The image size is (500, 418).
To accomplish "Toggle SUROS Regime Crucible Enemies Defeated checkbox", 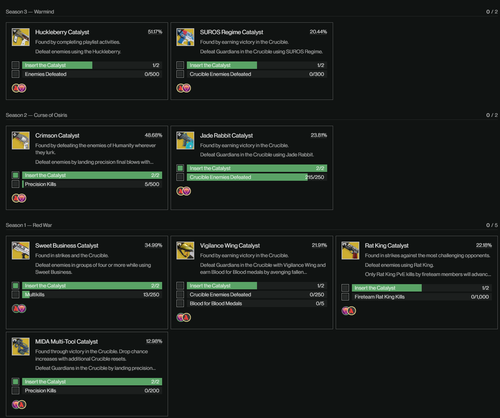I will [180, 74].
